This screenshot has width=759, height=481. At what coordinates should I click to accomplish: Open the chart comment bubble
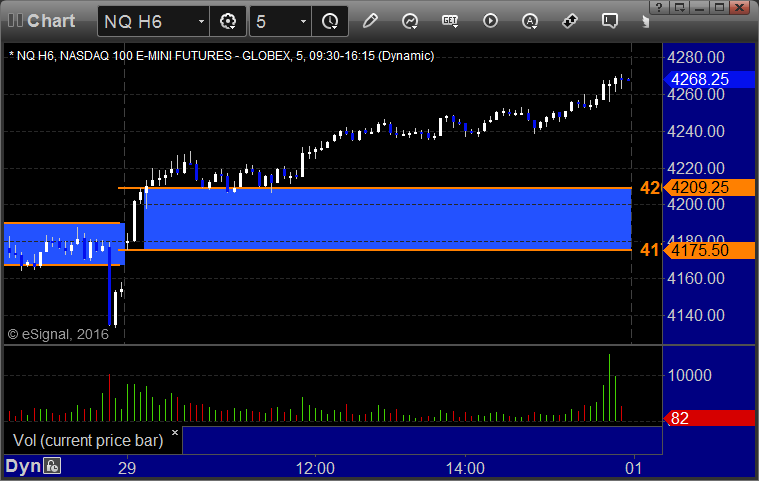[x=609, y=21]
